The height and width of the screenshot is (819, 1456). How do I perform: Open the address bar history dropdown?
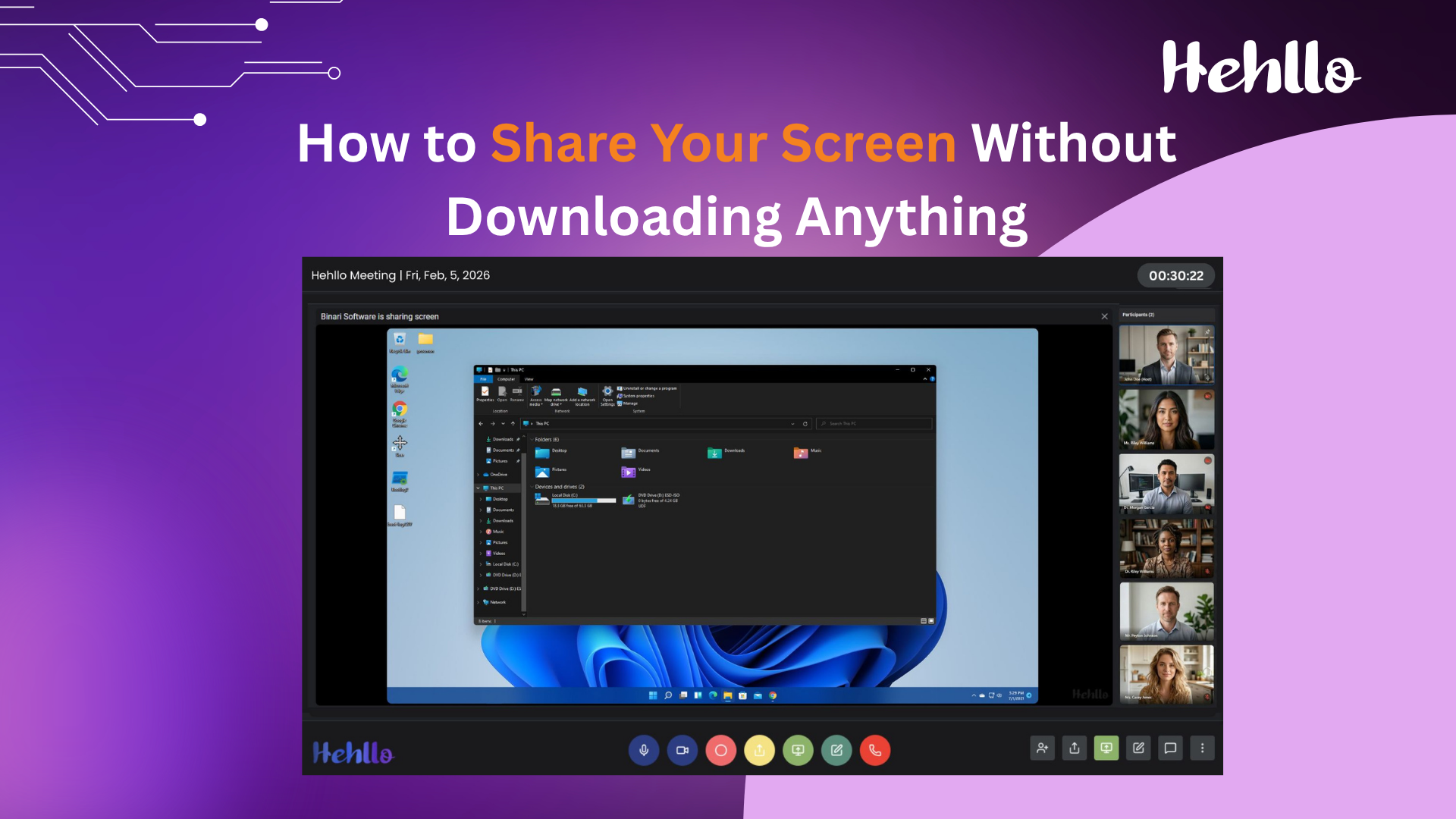pos(793,424)
